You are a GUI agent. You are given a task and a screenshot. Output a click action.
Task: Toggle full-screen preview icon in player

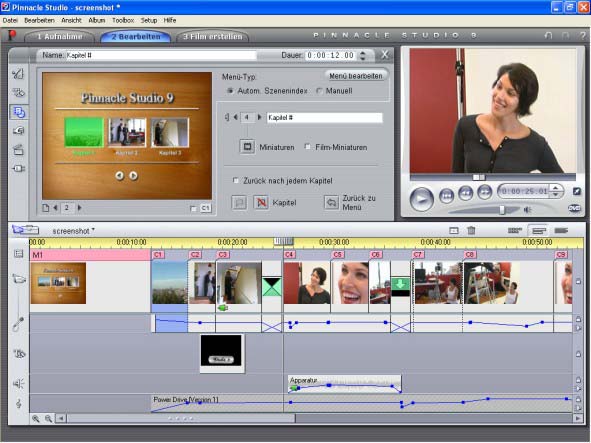coord(577,192)
